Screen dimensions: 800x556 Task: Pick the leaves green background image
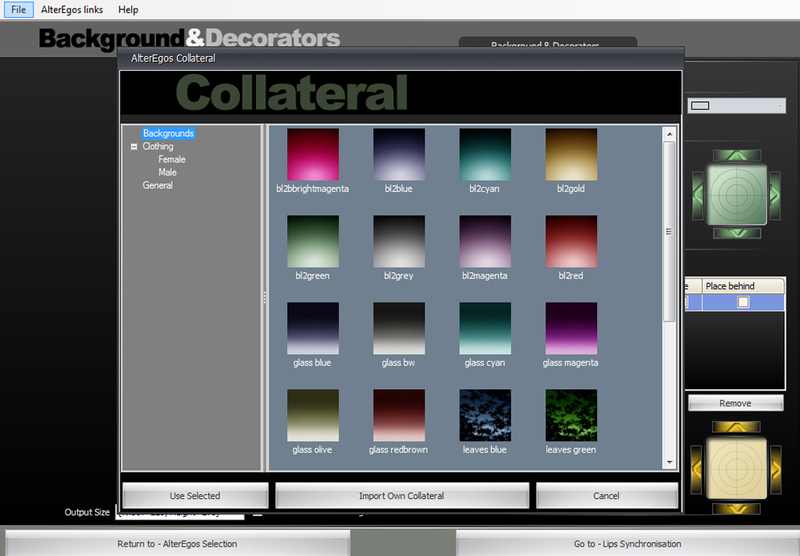pyautogui.click(x=570, y=415)
